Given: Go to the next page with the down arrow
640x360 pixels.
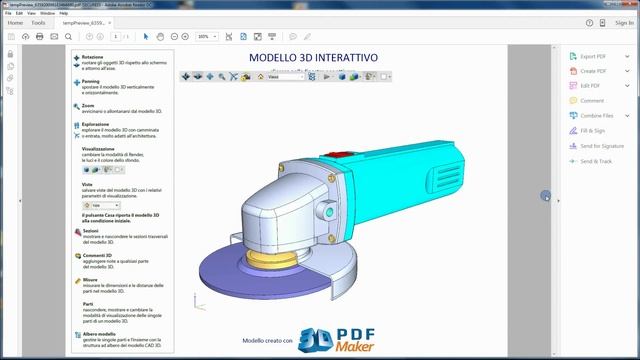Looking at the screenshot, I should point(100,37).
